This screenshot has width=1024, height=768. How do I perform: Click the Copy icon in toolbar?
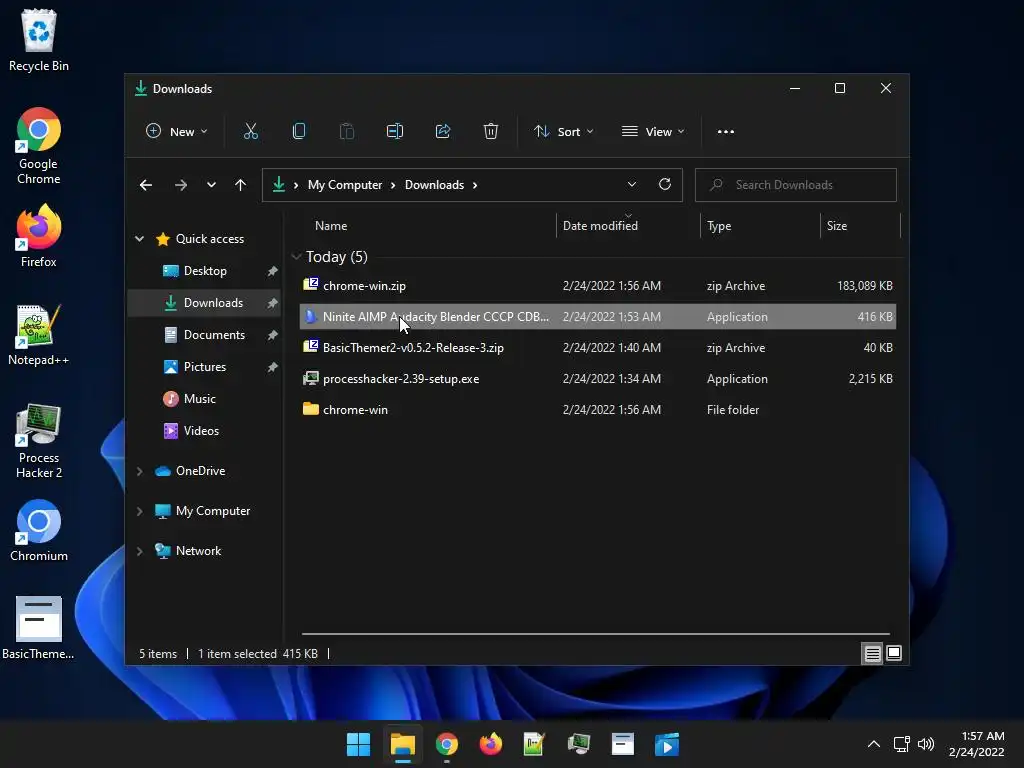click(298, 131)
